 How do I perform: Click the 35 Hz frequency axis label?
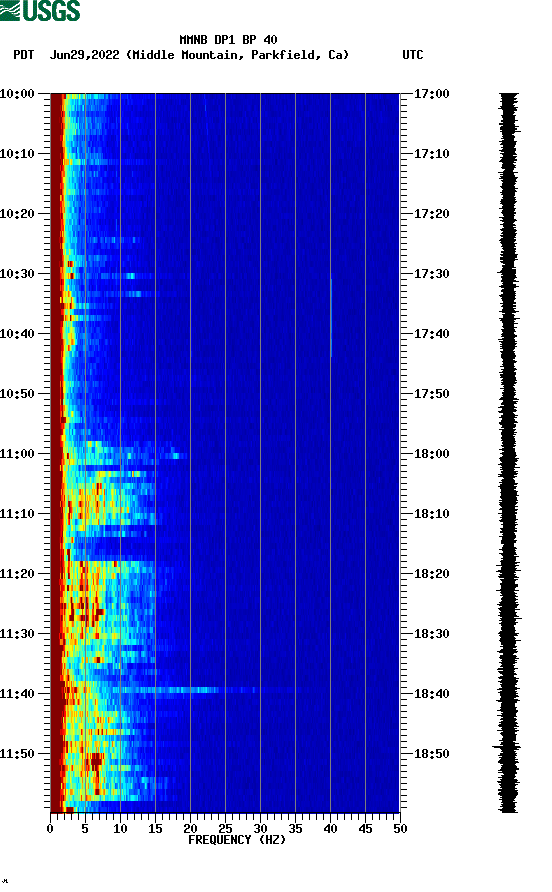(295, 828)
